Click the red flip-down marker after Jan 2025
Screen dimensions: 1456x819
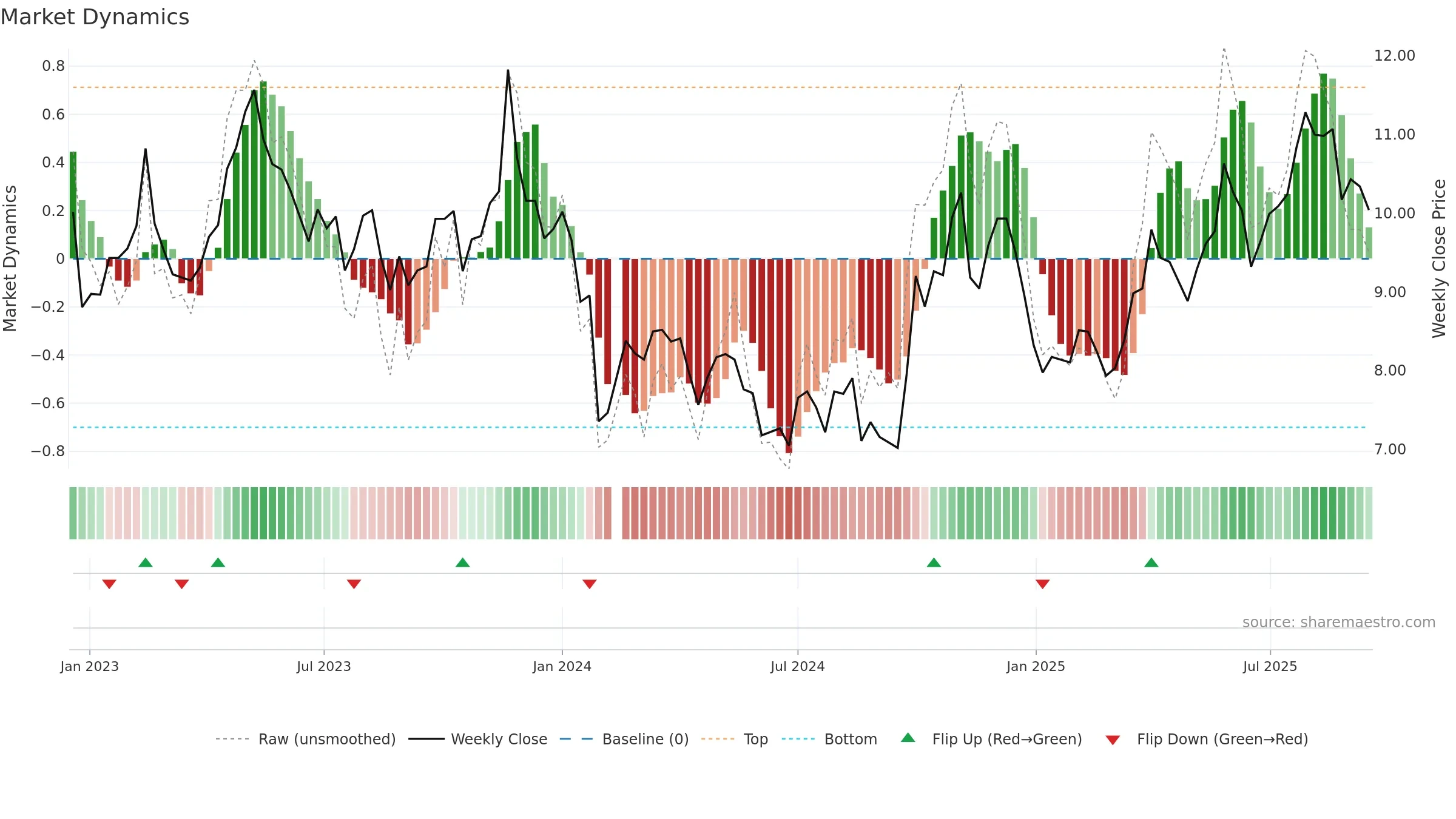coord(1043,584)
